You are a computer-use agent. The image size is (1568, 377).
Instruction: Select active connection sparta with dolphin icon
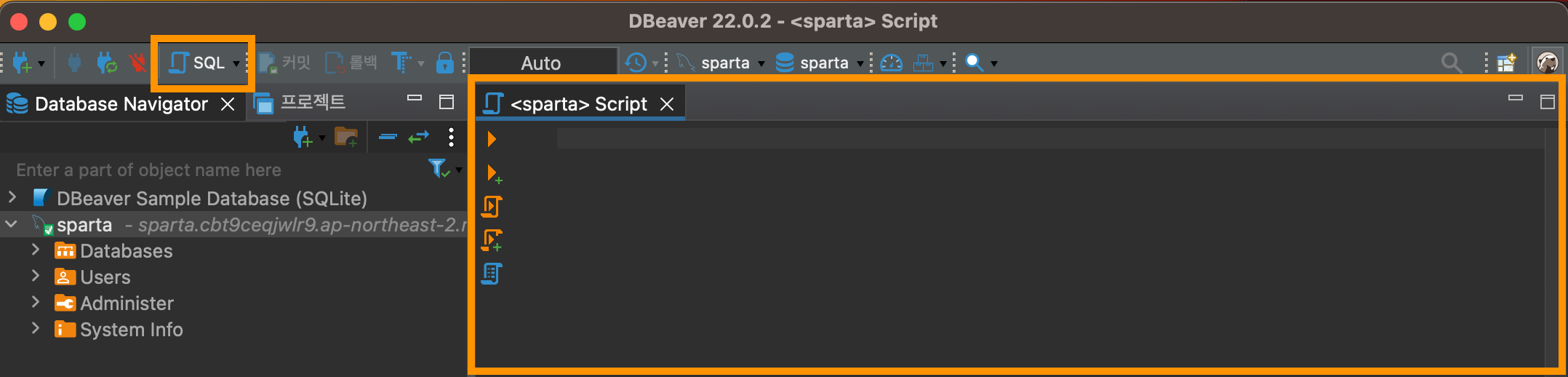pyautogui.click(x=720, y=63)
